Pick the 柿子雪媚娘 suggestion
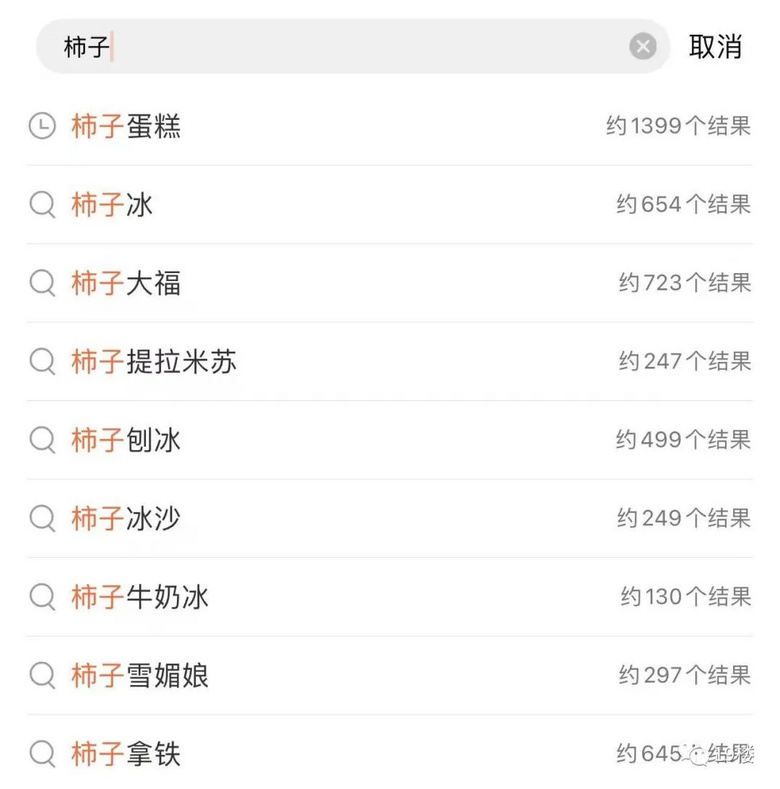The height and width of the screenshot is (789, 780). pos(390,675)
